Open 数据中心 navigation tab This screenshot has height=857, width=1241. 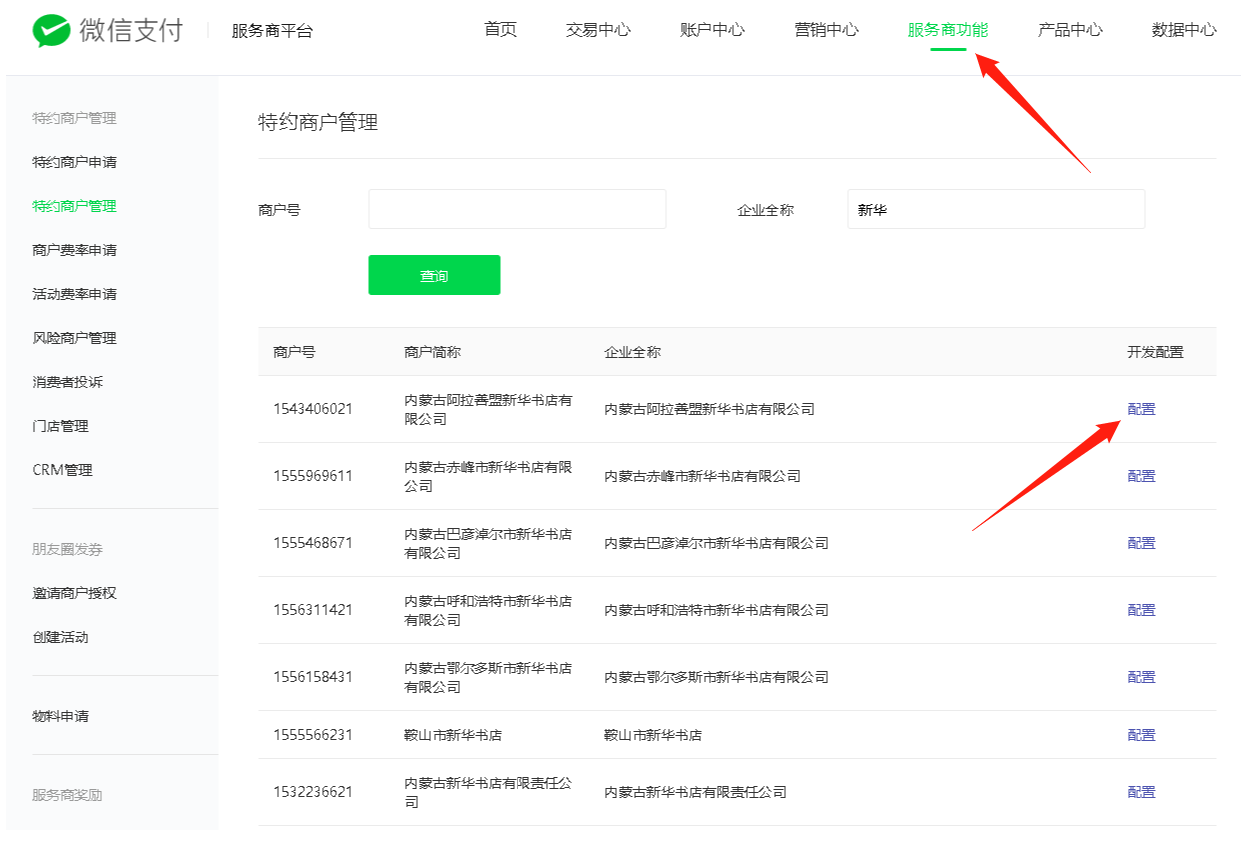(1184, 30)
